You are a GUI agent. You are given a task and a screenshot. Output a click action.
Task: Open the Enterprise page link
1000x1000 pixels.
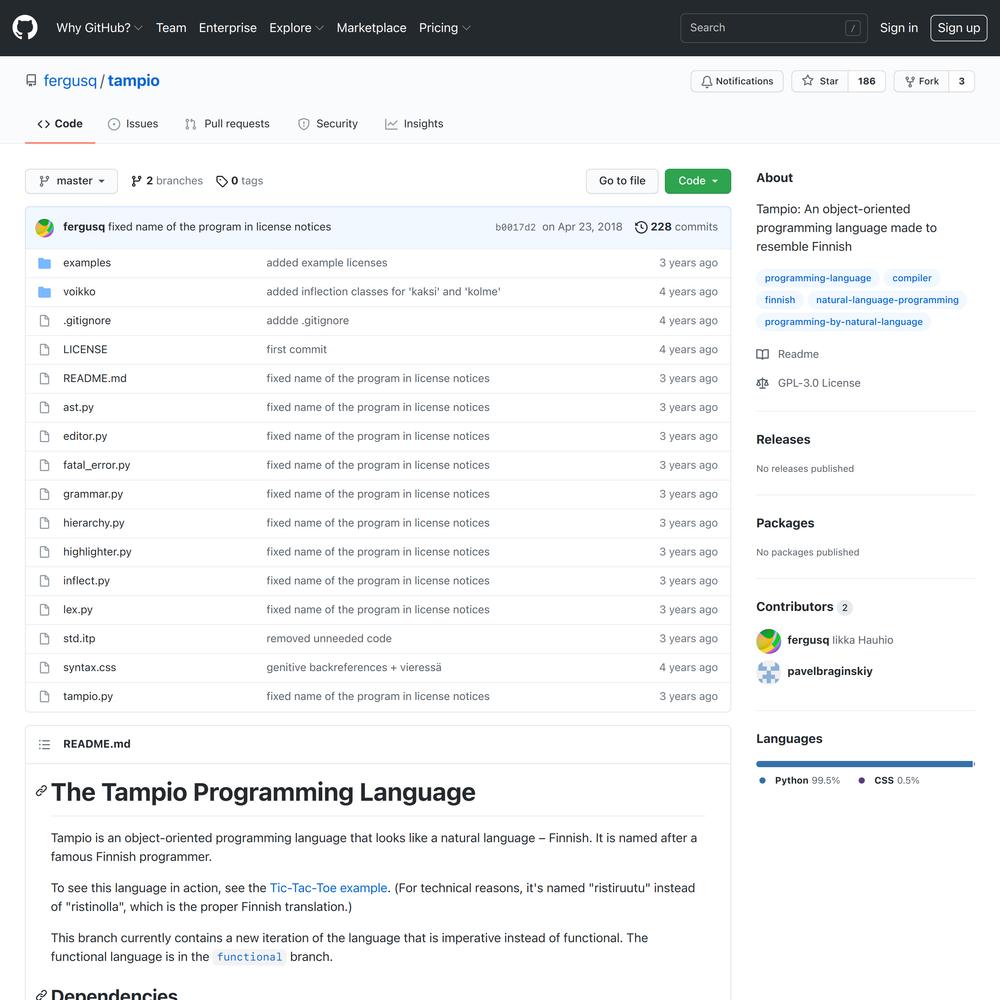click(x=228, y=28)
